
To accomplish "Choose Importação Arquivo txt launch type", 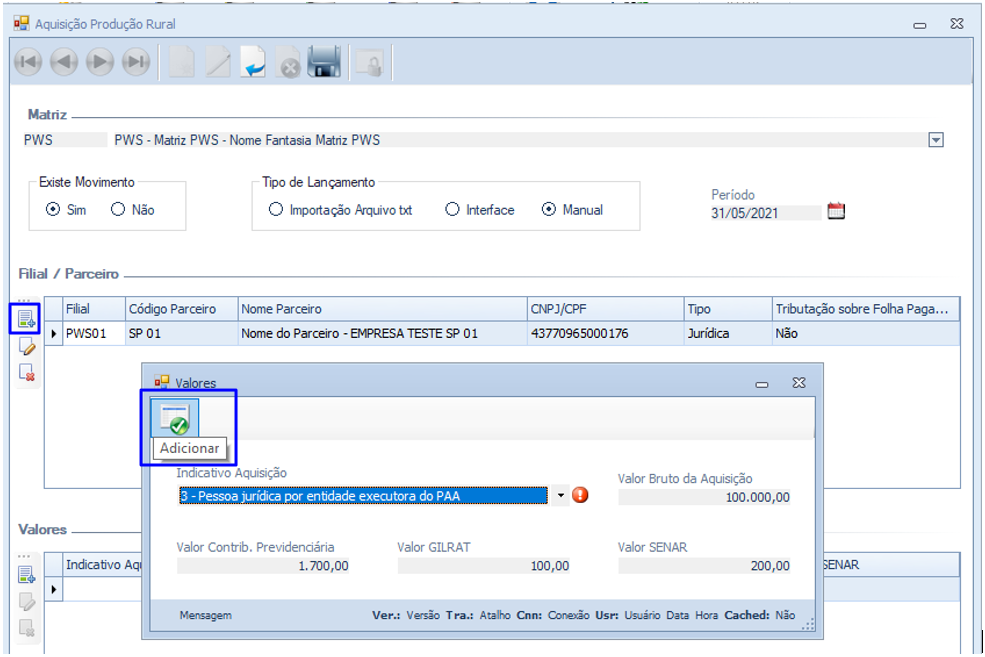I will 276,210.
